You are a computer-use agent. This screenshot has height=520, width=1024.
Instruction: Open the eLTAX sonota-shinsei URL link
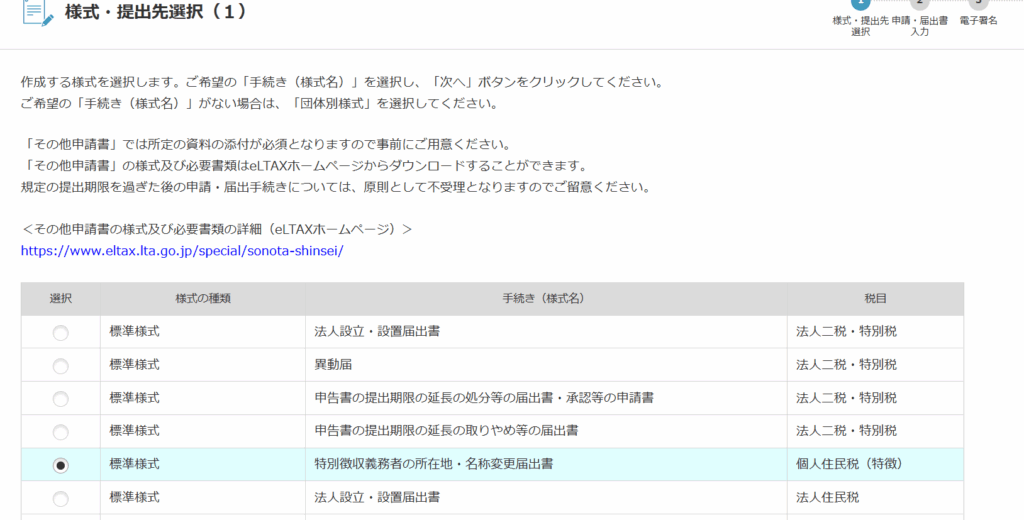182,251
